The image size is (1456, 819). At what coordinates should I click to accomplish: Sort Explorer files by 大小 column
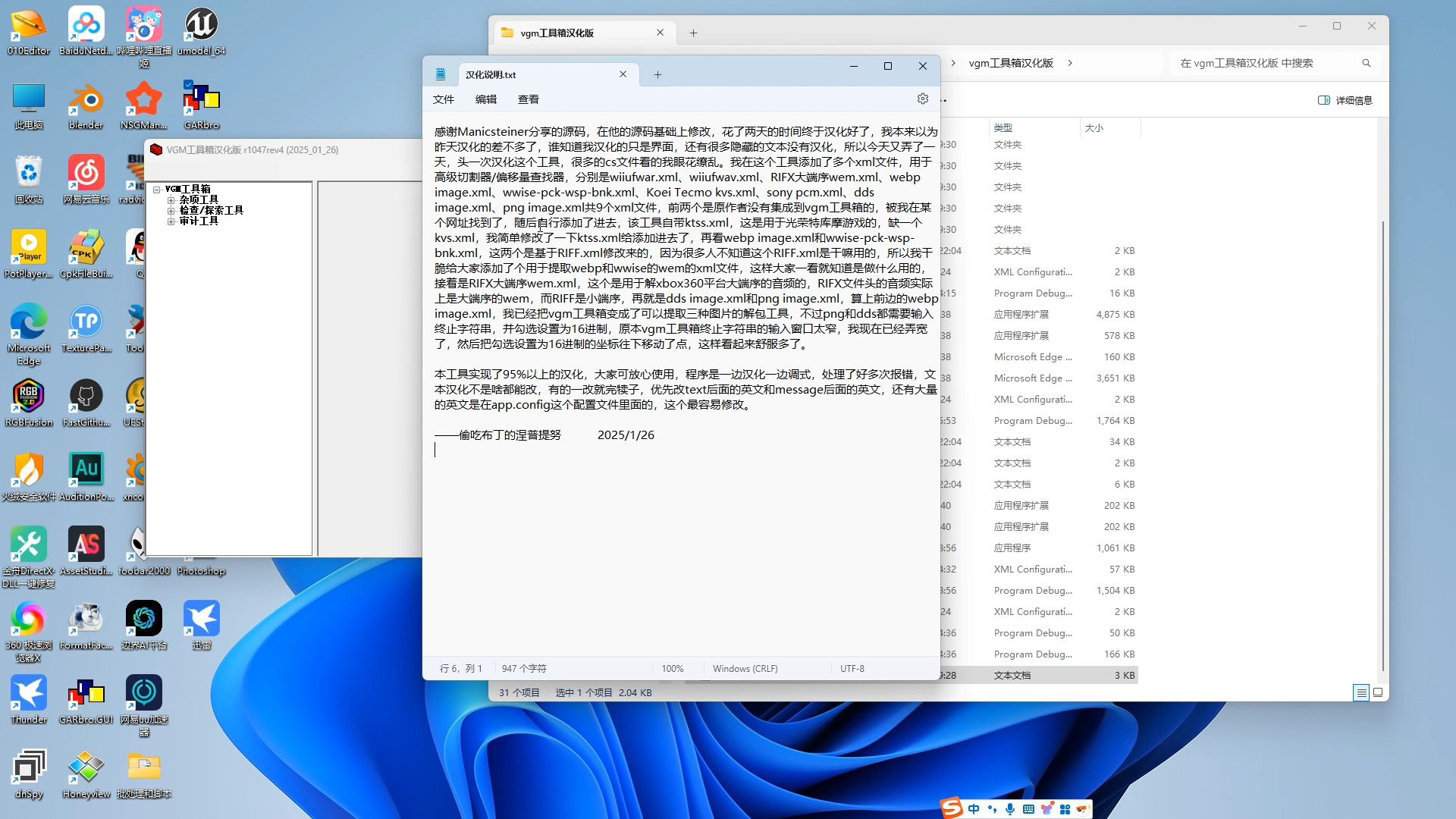pos(1110,128)
